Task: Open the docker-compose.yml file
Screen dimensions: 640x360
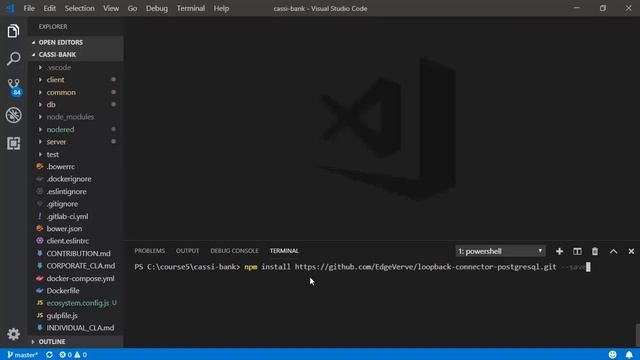Action: [x=76, y=278]
